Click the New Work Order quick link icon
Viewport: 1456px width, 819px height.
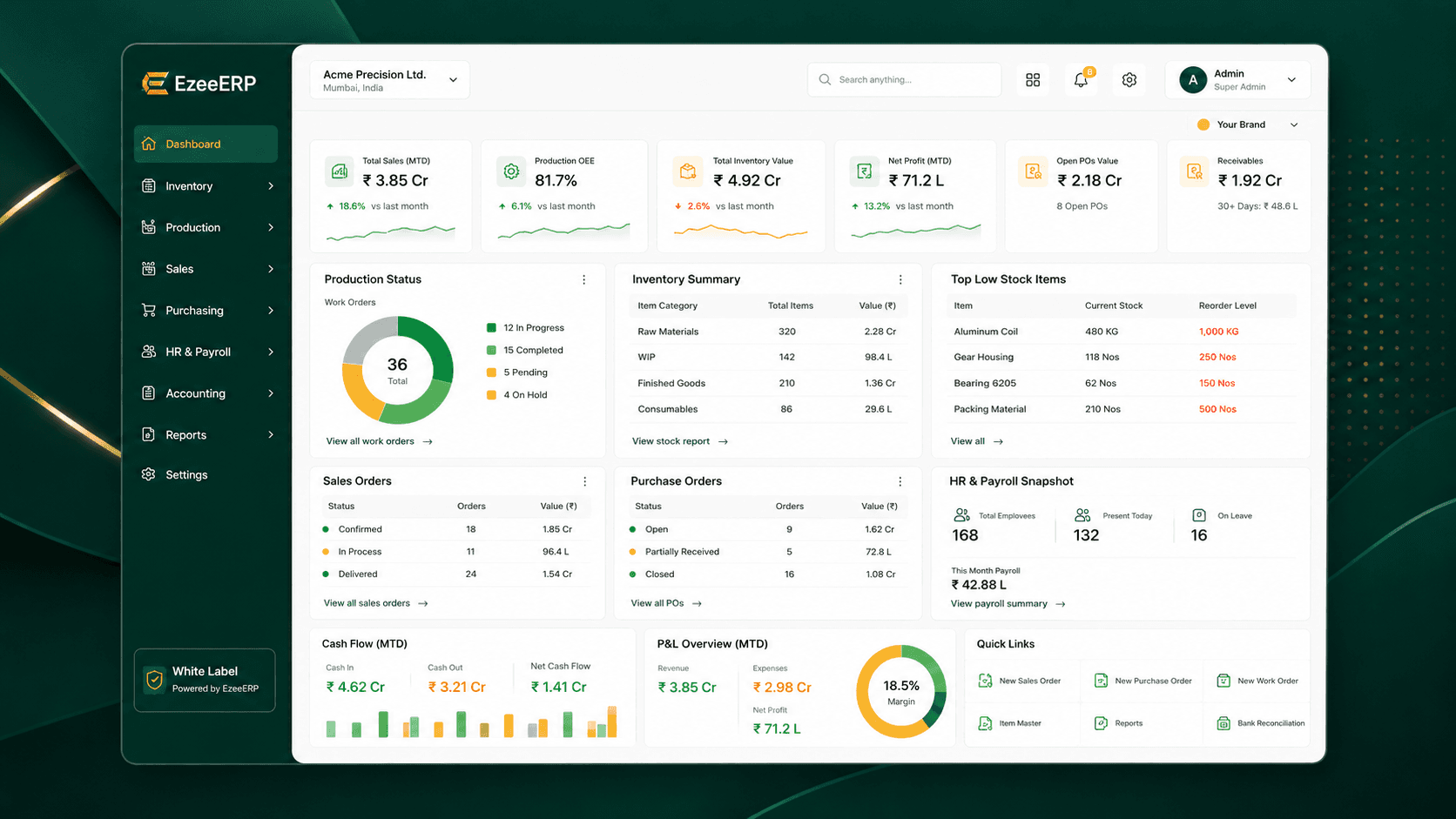[1223, 681]
